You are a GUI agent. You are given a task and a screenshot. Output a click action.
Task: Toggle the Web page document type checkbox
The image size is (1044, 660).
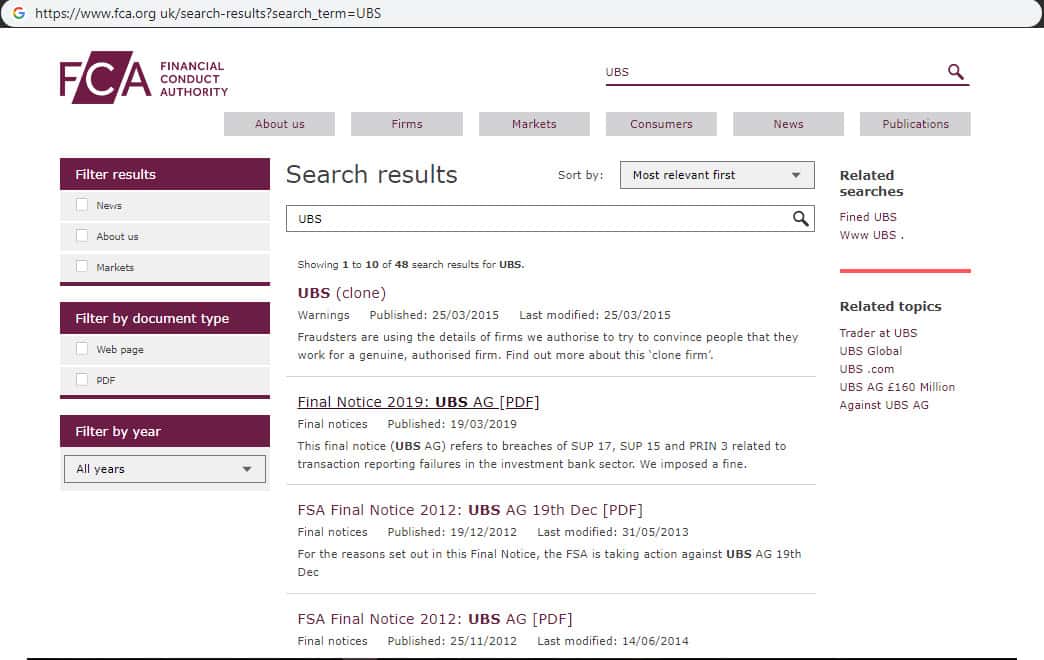coord(82,349)
